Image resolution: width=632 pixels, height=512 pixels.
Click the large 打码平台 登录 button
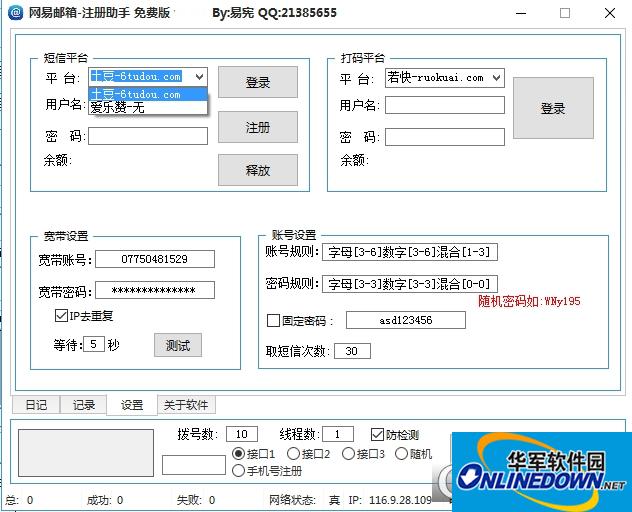[x=553, y=108]
